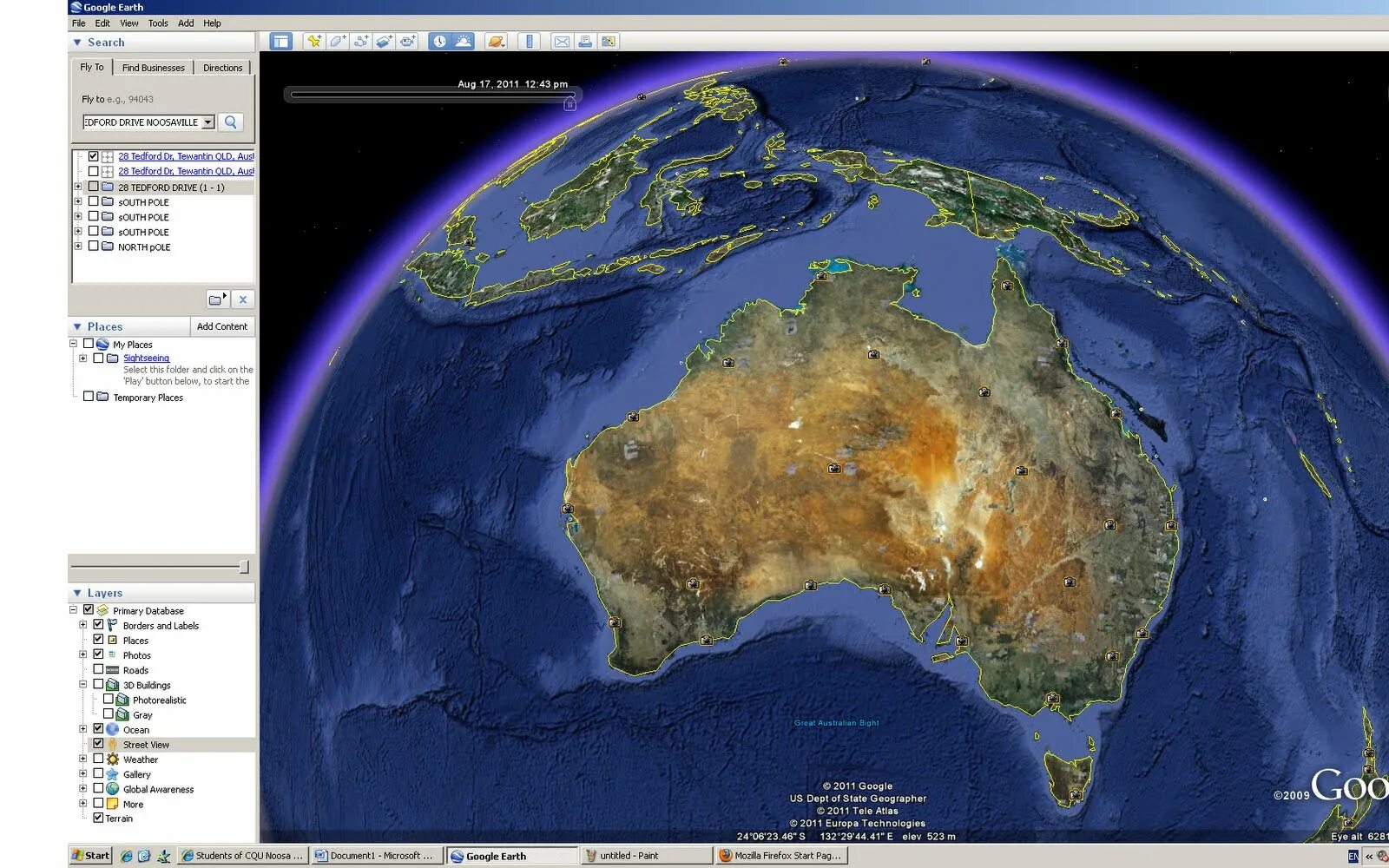Open the File menu

pos(79,23)
